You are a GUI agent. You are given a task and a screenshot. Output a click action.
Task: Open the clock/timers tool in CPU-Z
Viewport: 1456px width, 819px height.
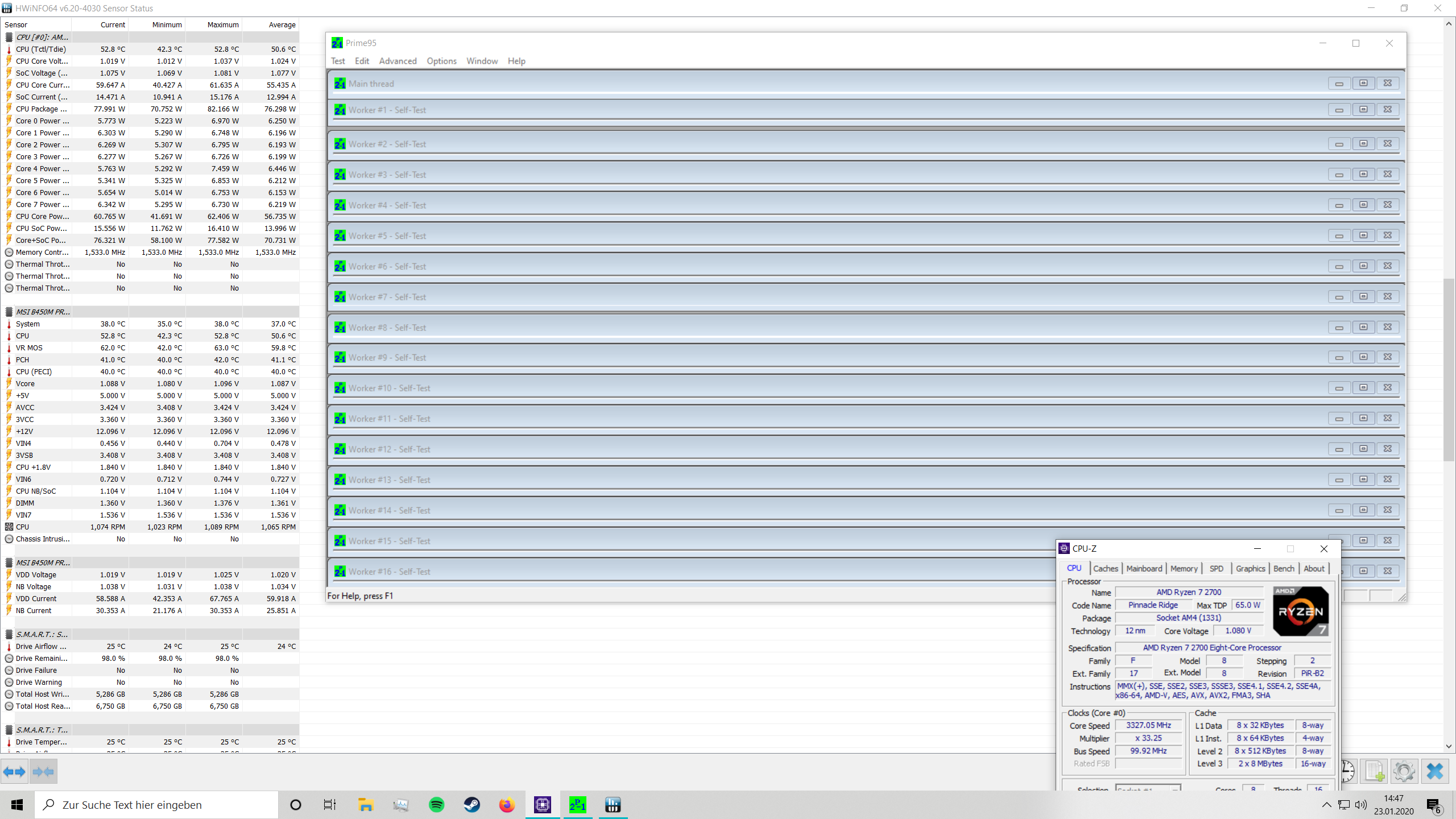point(1347,771)
